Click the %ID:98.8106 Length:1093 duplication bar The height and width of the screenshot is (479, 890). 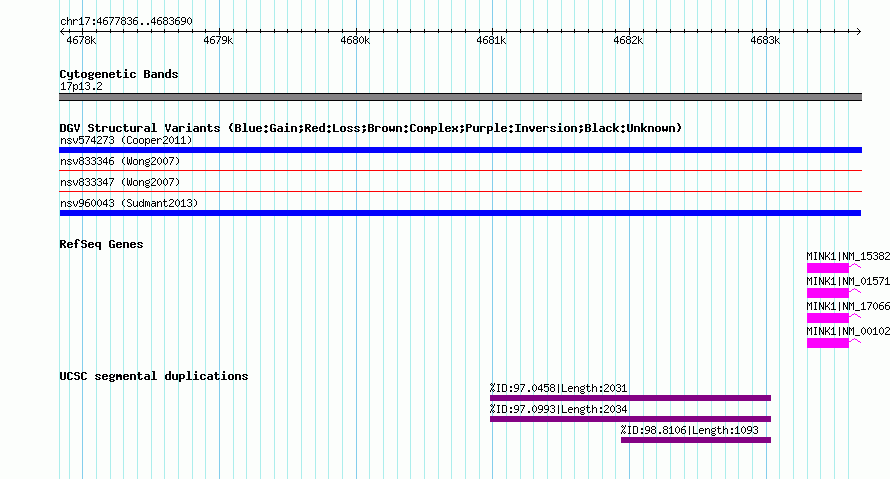696,440
